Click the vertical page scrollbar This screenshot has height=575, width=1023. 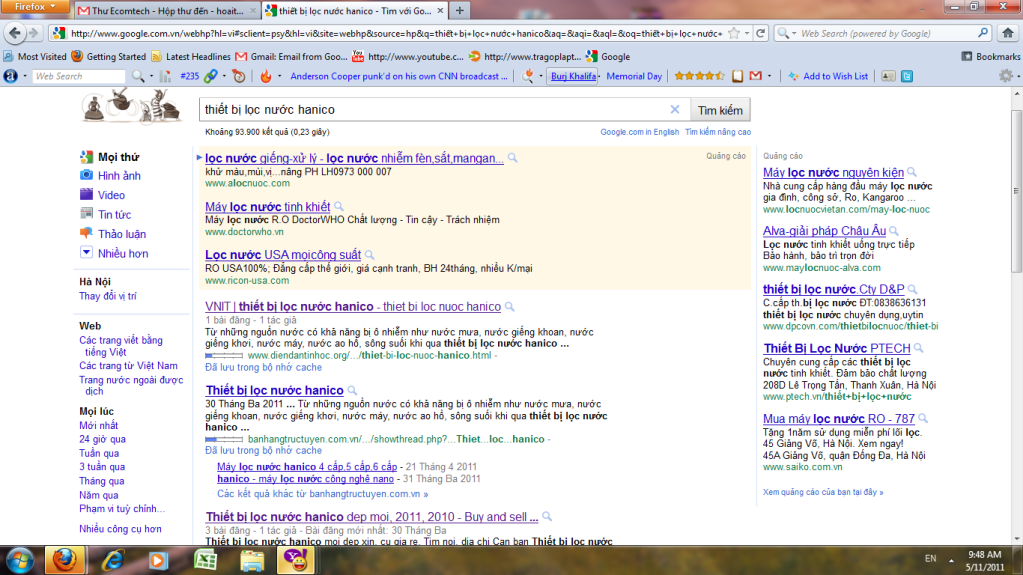tap(1016, 192)
